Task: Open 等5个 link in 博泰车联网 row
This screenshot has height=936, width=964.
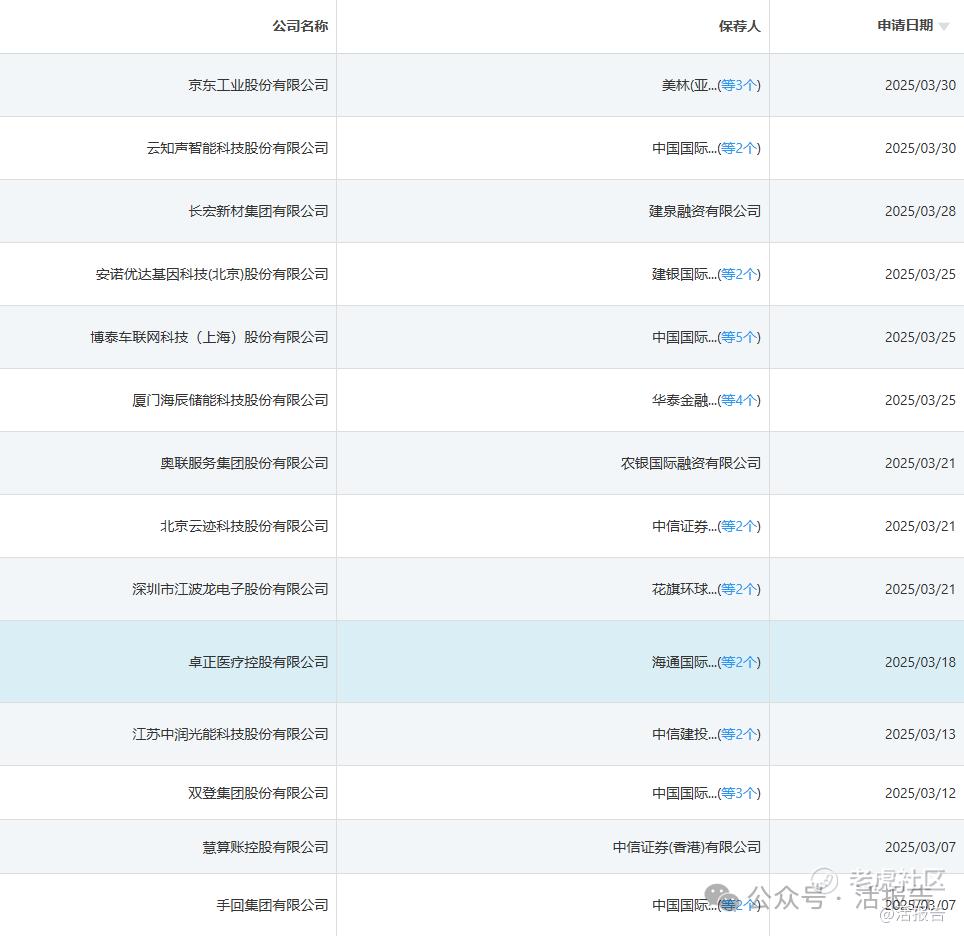Action: (x=739, y=337)
